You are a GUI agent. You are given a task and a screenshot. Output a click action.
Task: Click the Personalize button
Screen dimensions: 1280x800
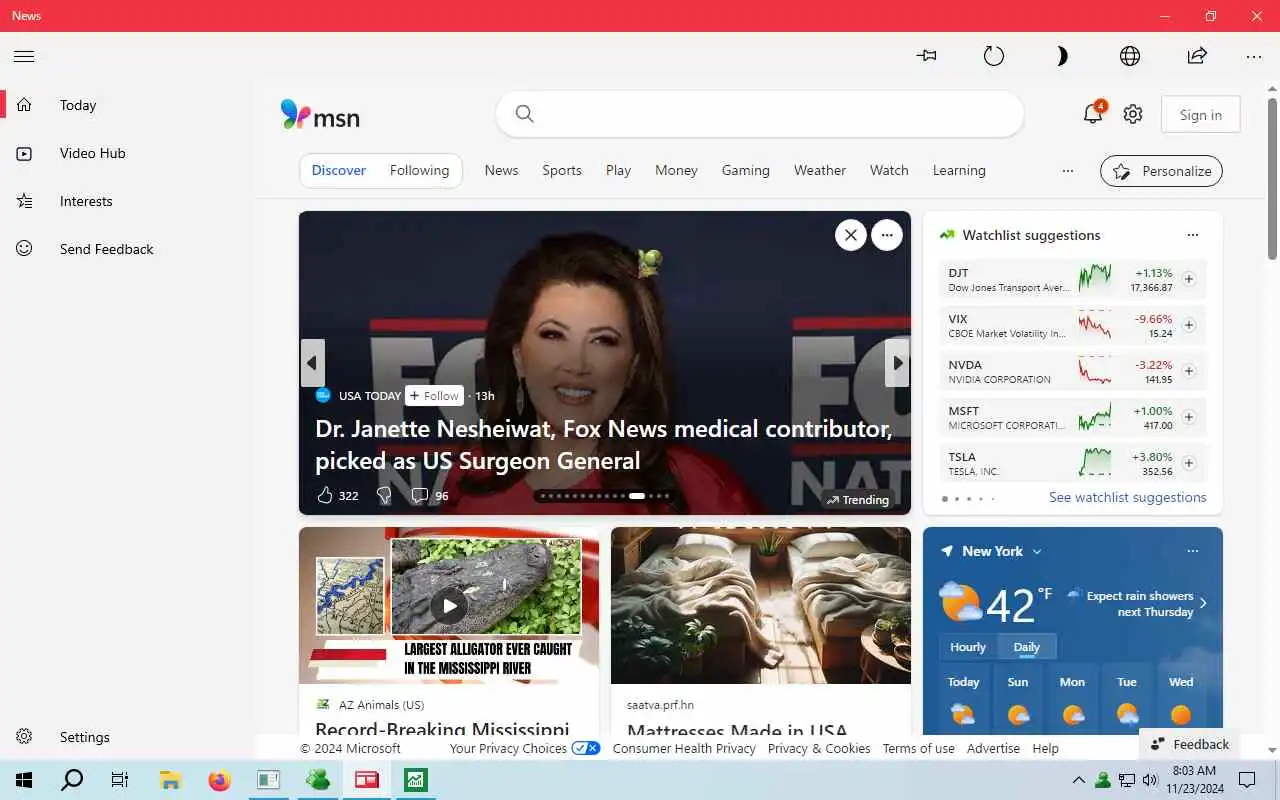[1161, 171]
